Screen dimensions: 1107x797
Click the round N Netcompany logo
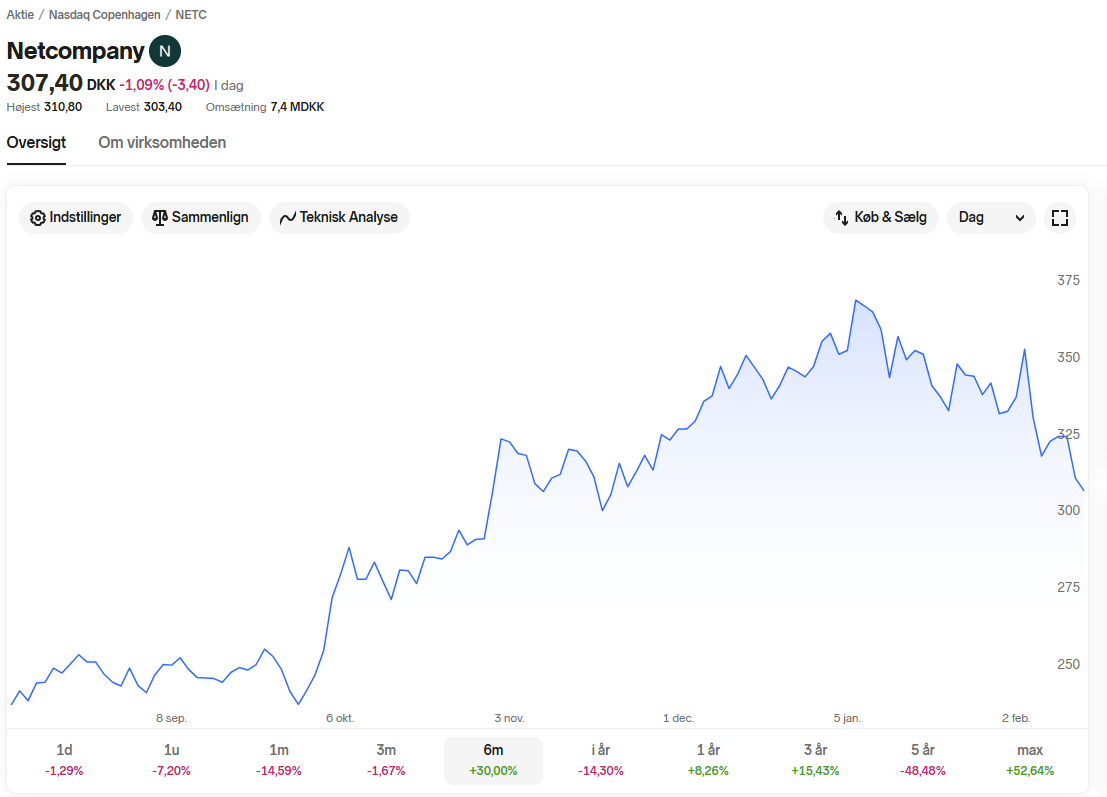[164, 51]
